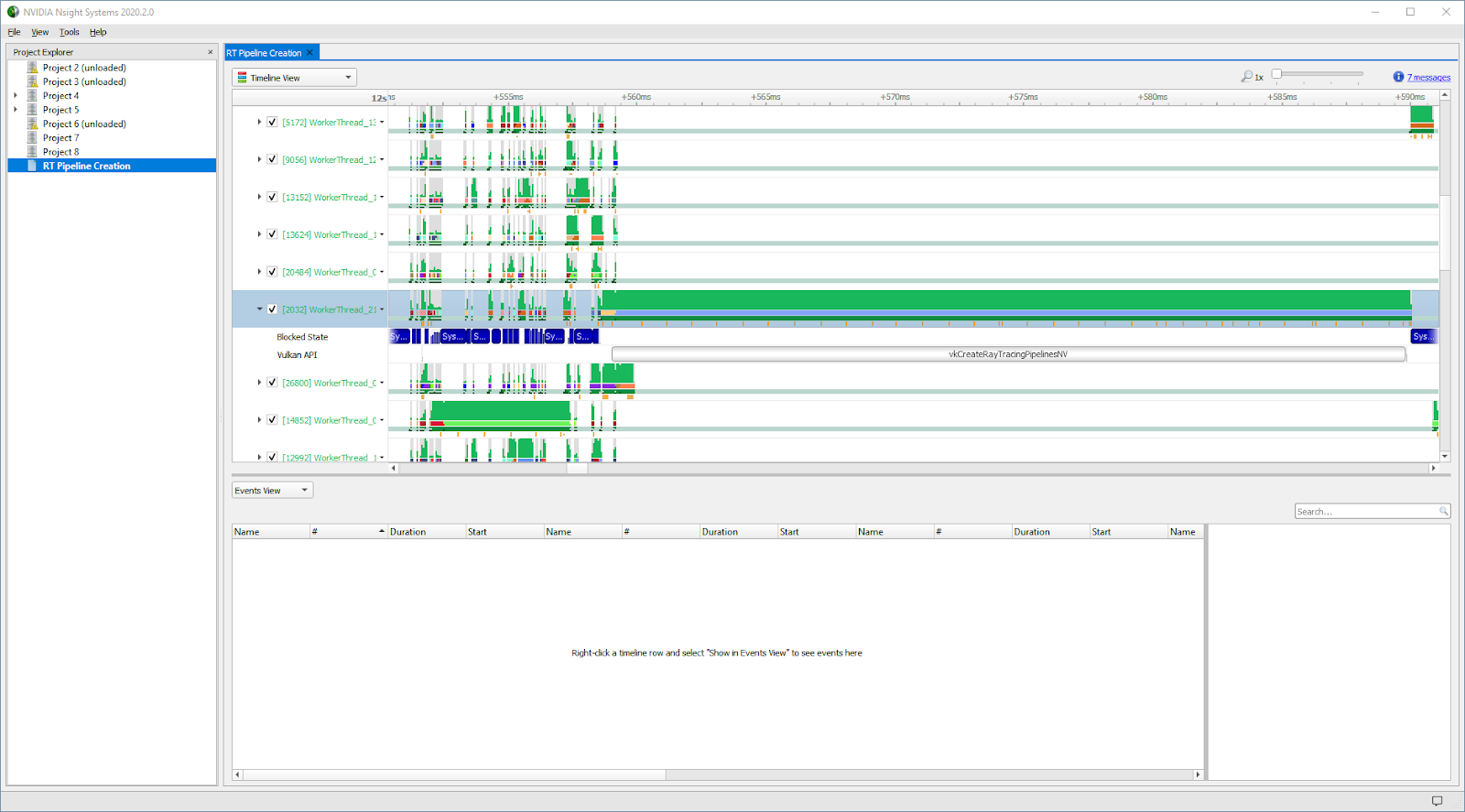The height and width of the screenshot is (812, 1465).
Task: Uncheck the [5172] WorkerThread checkbox
Action: point(272,122)
